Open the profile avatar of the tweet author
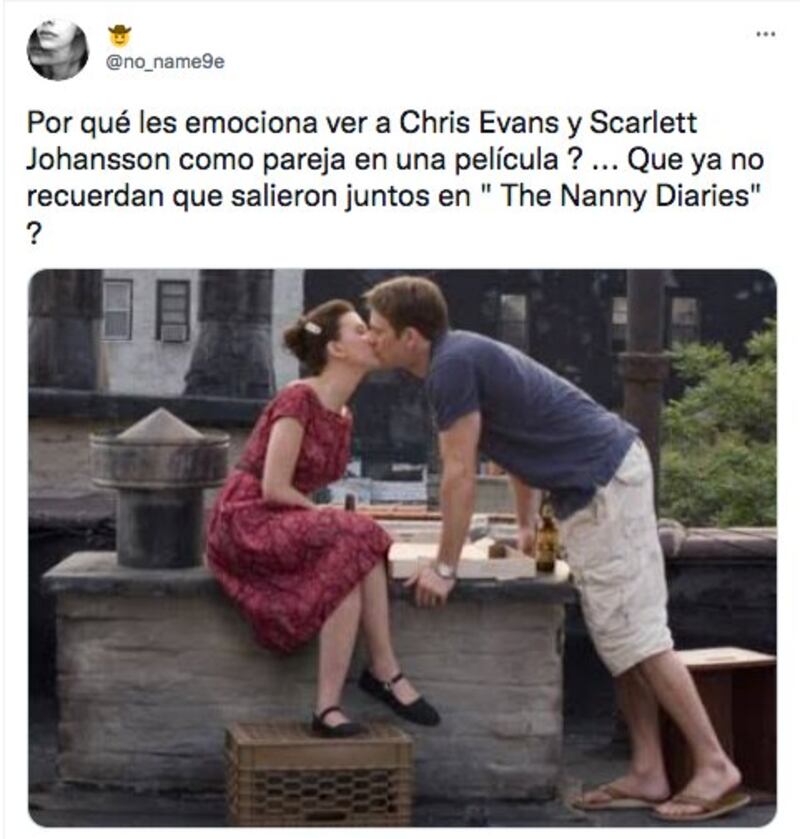Viewport: 800px width, 839px height. click(x=57, y=50)
